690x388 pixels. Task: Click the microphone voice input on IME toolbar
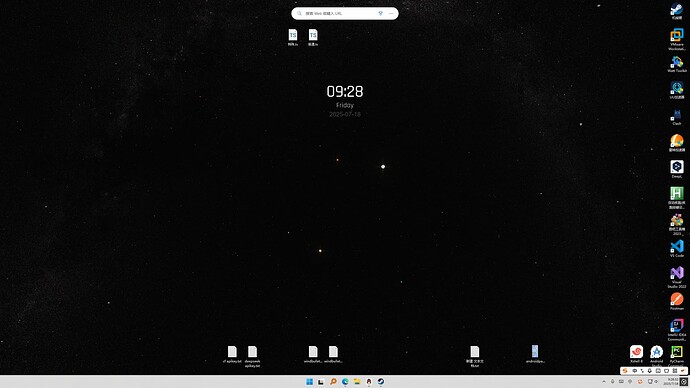(x=650, y=371)
